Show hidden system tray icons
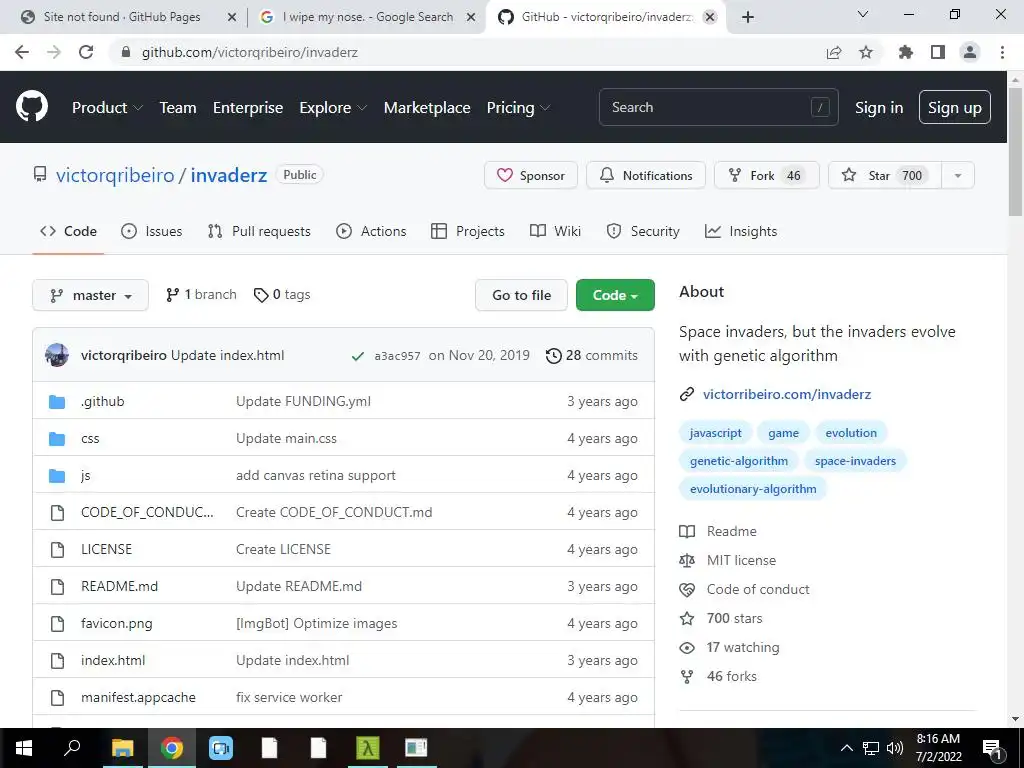 pyautogui.click(x=846, y=748)
